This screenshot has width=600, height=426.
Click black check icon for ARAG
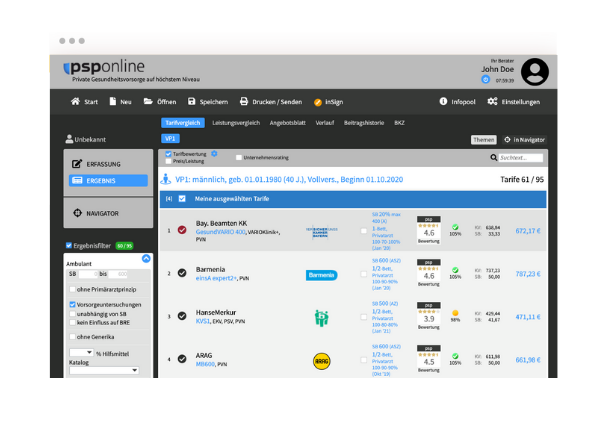tap(182, 359)
